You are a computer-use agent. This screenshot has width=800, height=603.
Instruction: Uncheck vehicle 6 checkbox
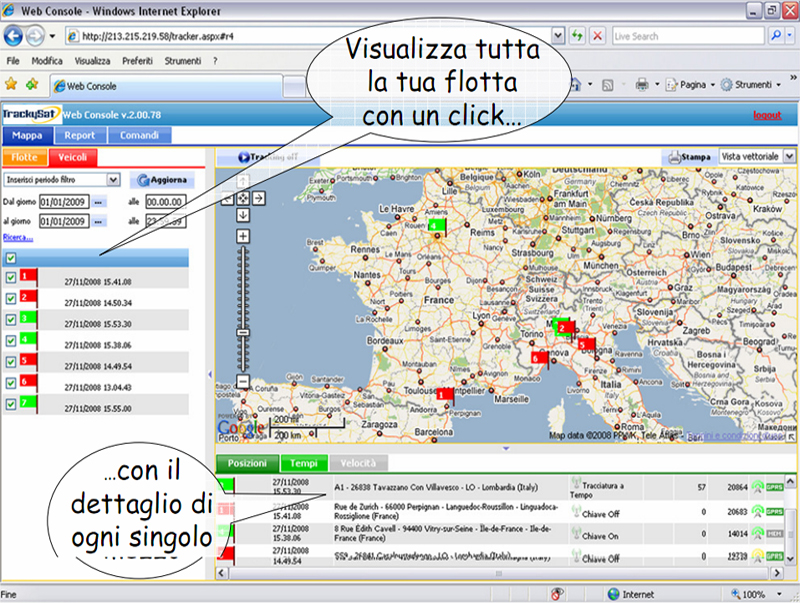click(11, 383)
